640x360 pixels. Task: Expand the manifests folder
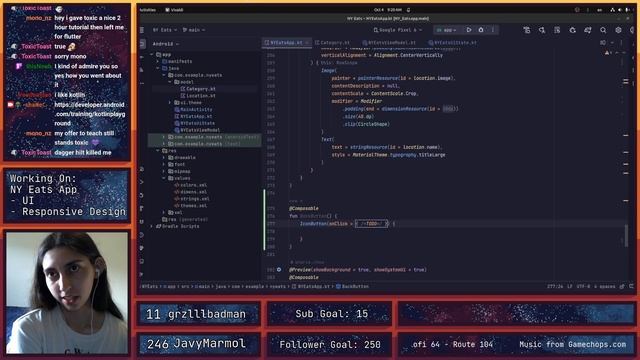(158, 61)
